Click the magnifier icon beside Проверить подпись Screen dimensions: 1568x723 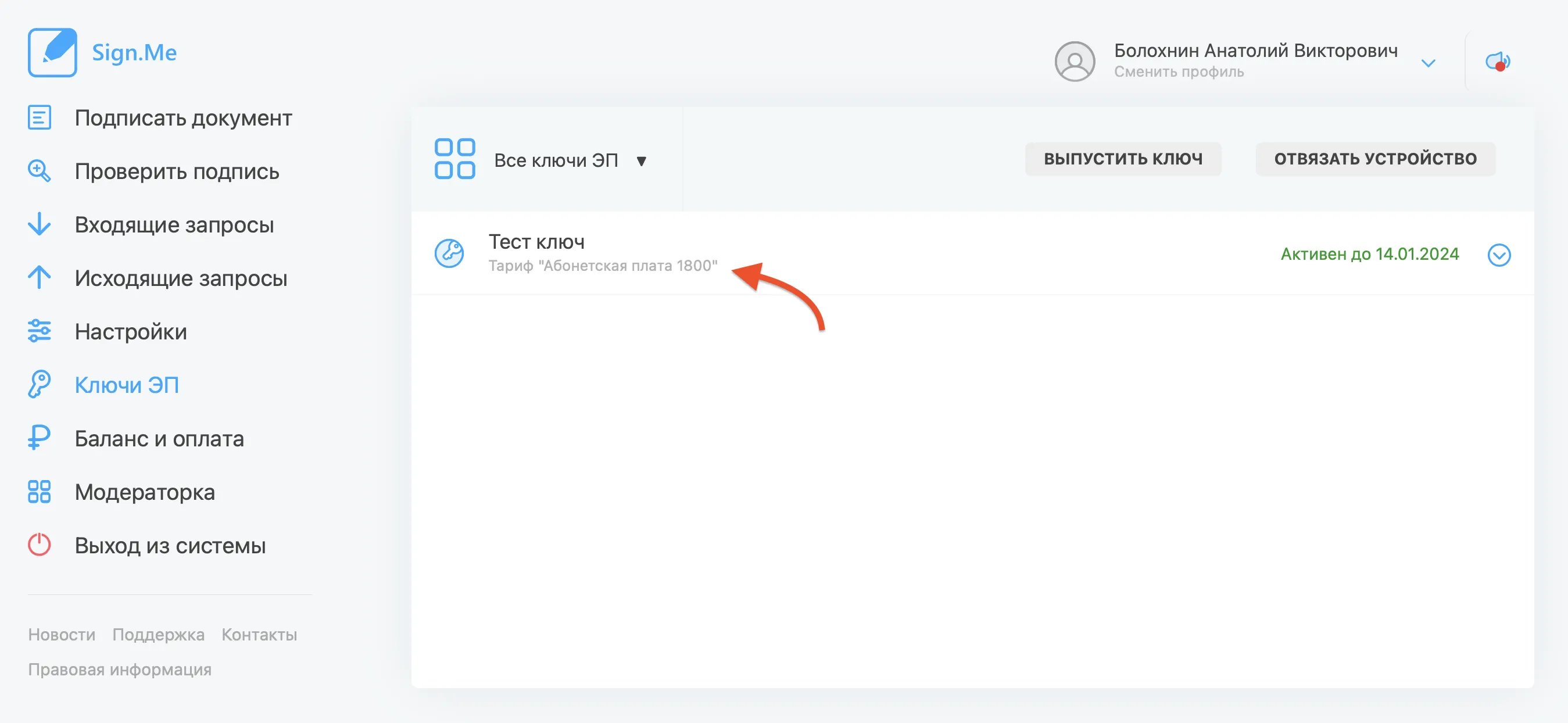point(40,171)
